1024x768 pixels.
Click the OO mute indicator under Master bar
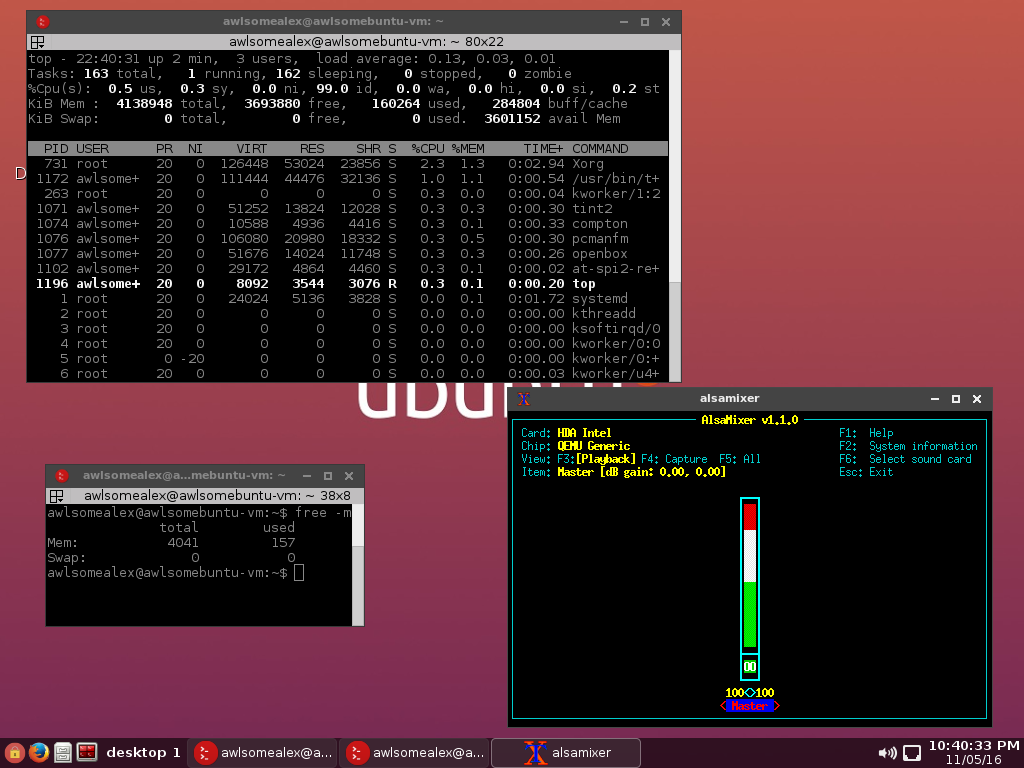click(750, 667)
